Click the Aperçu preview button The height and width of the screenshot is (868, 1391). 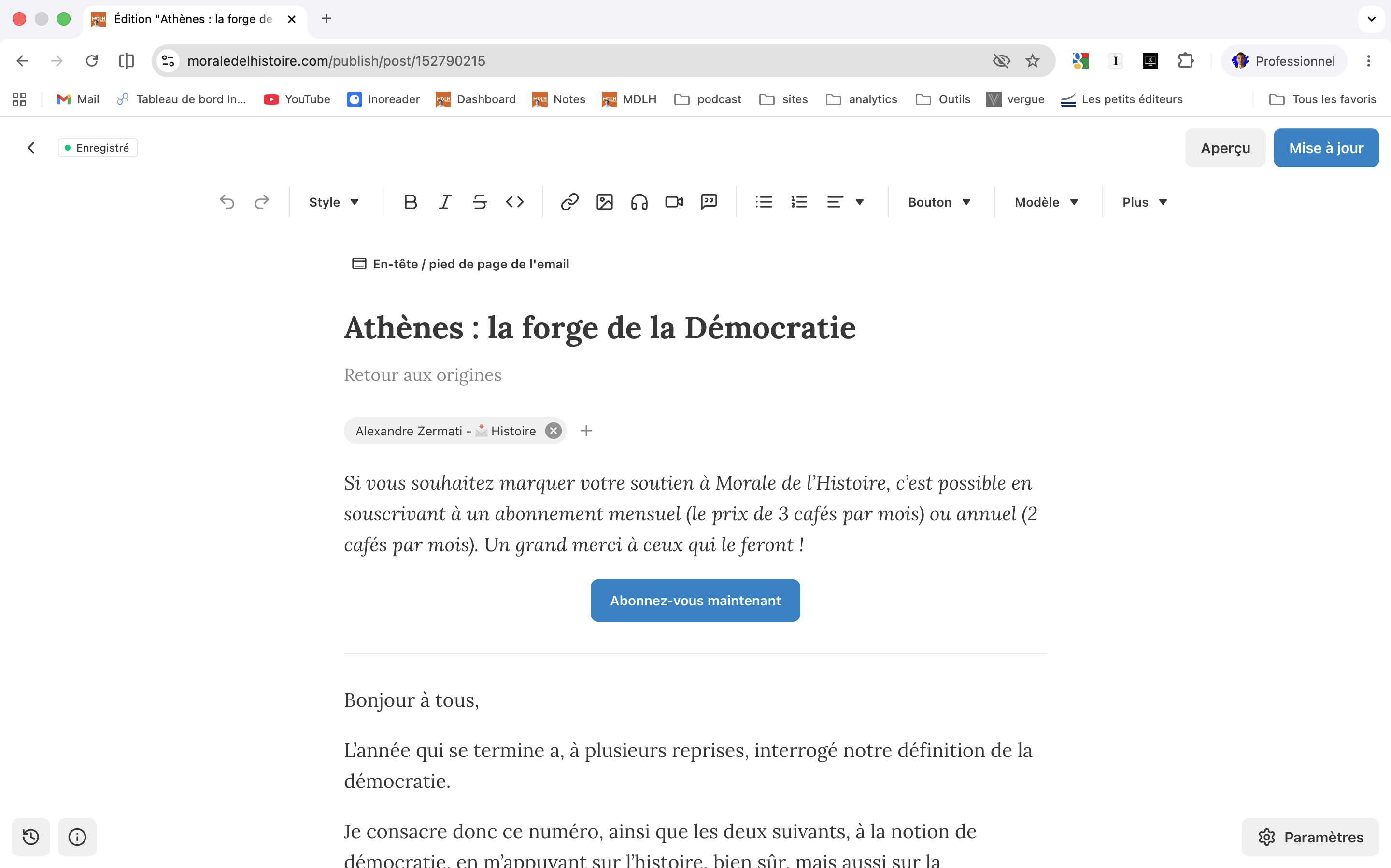[1225, 148]
